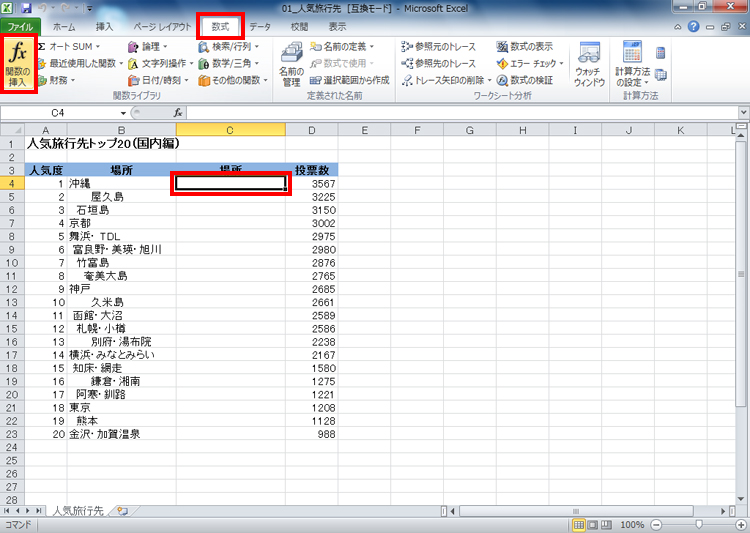Viewport: 750px width, 533px height.
Task: Click the calculate sheet icon
Action: pos(661,75)
